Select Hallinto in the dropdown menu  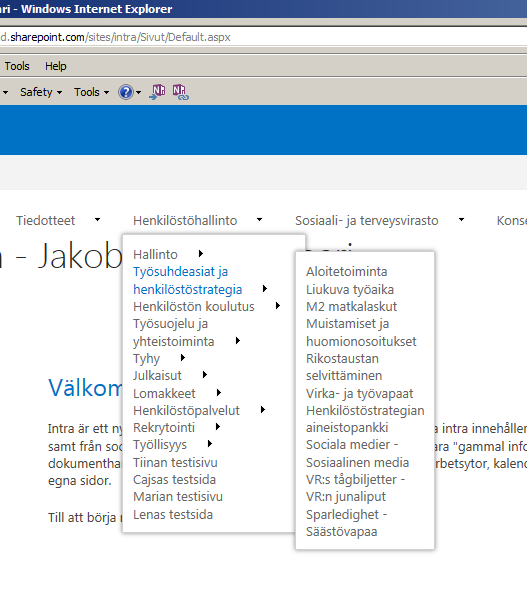tap(155, 254)
